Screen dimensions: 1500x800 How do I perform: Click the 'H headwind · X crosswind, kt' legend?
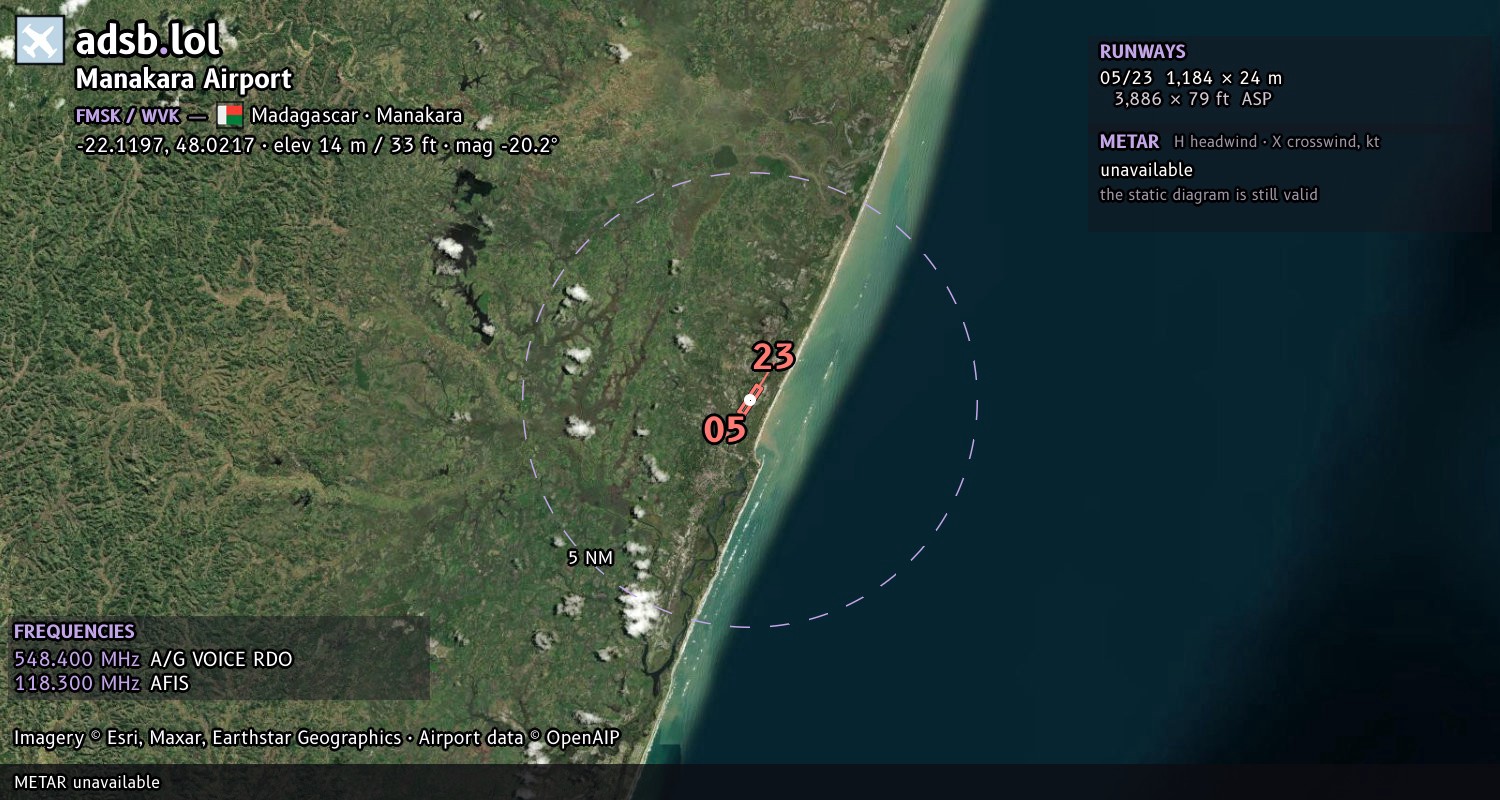pos(1277,142)
